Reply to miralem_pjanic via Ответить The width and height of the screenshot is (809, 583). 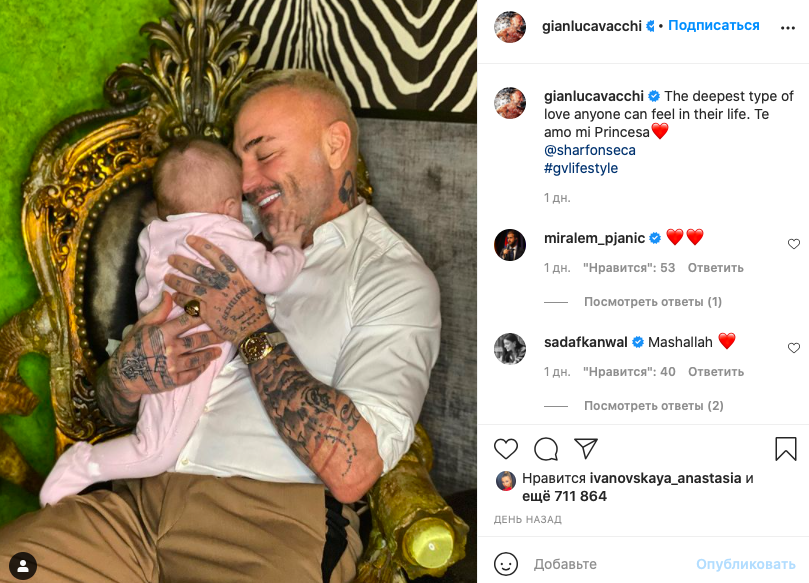716,268
